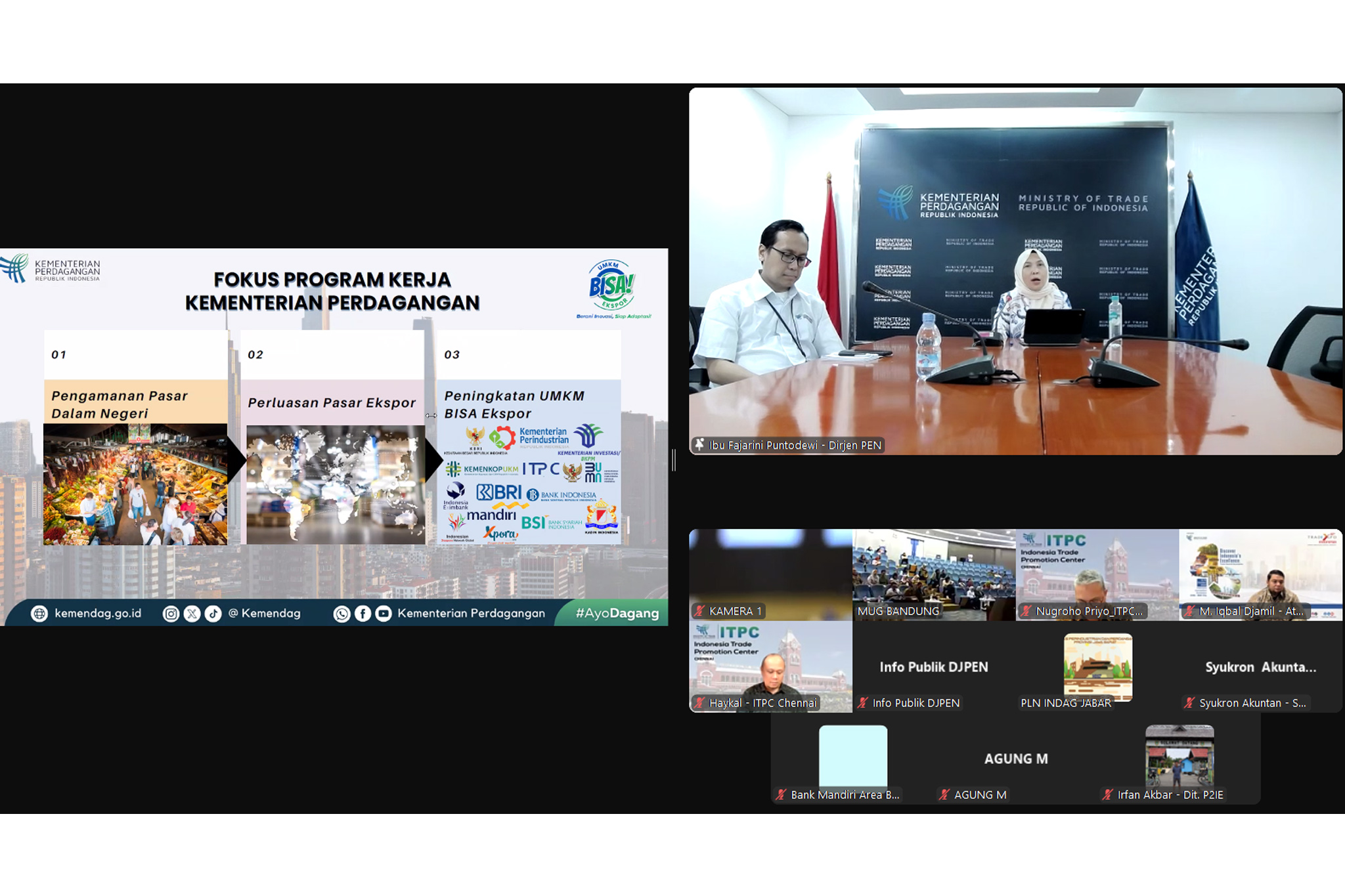Click the pin icon beside Ibu Fajarini's name

pyautogui.click(x=699, y=445)
